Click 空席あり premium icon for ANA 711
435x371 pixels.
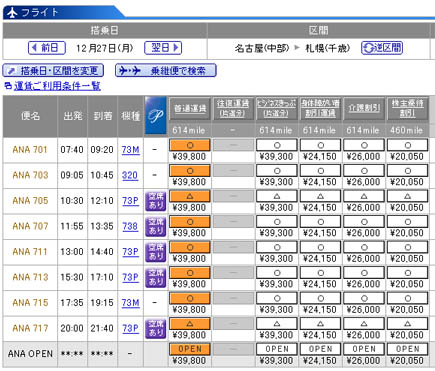click(x=156, y=252)
